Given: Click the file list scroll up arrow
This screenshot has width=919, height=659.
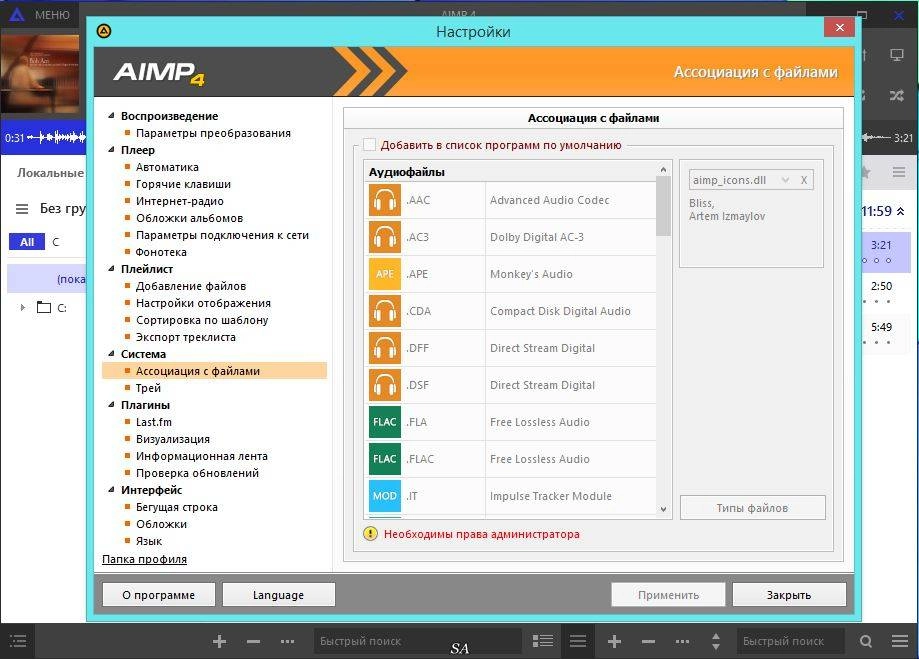Looking at the screenshot, I should pyautogui.click(x=663, y=169).
